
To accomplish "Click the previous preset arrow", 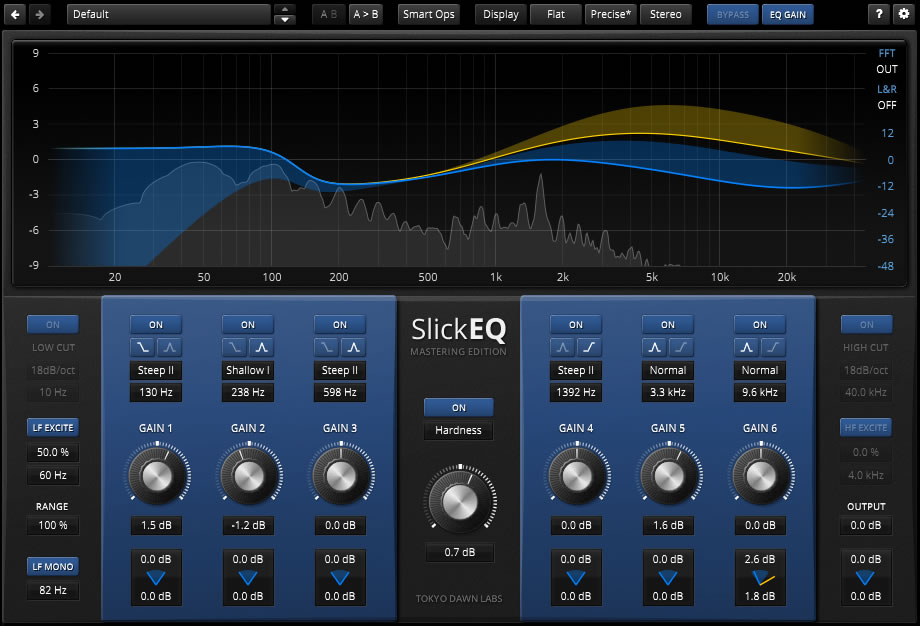I will point(14,14).
